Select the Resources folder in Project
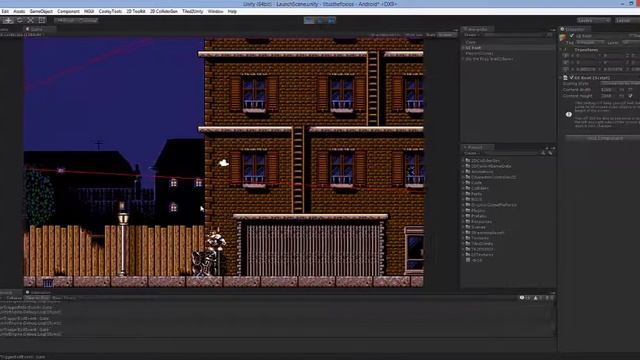Viewport: 640px width, 360px height. click(481, 222)
